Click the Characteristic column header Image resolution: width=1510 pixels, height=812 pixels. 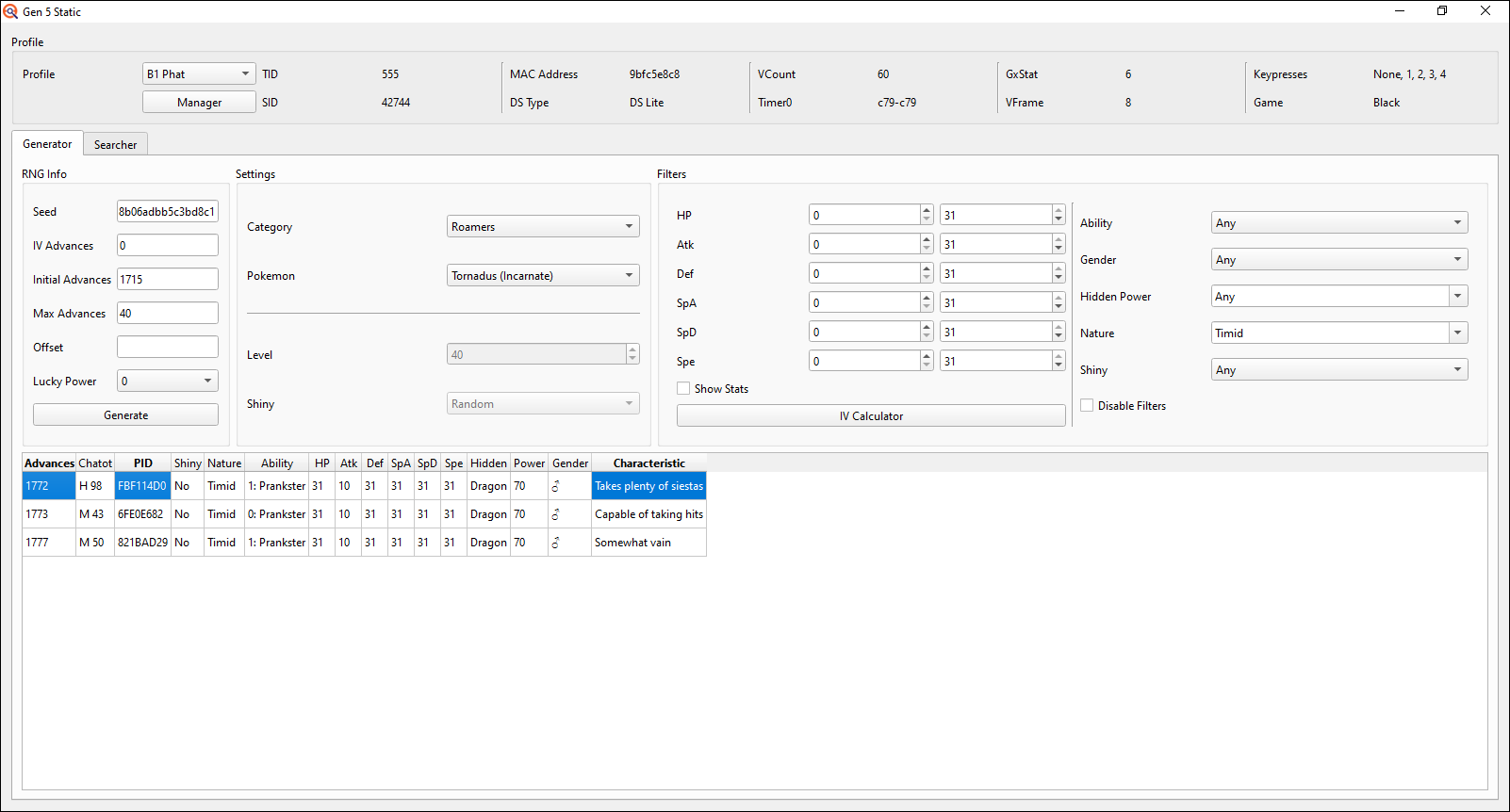pyautogui.click(x=648, y=463)
